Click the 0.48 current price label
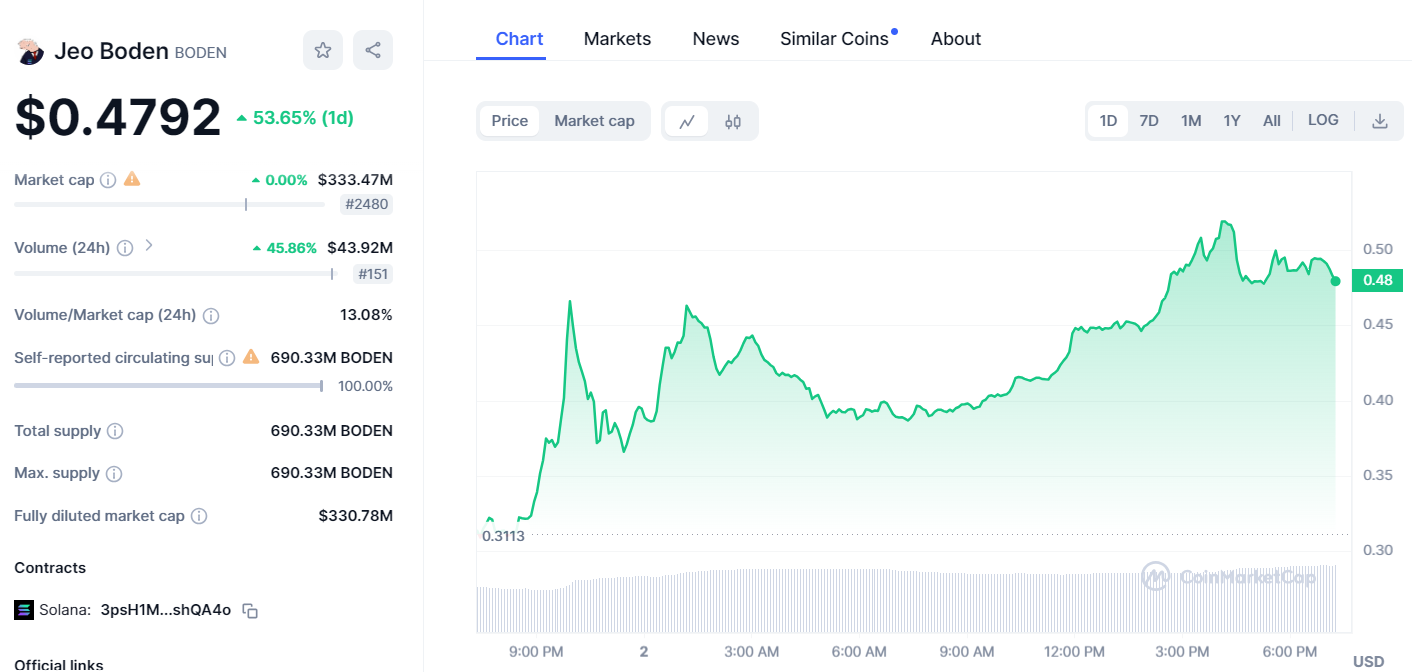The image size is (1412, 672). click(x=1377, y=280)
